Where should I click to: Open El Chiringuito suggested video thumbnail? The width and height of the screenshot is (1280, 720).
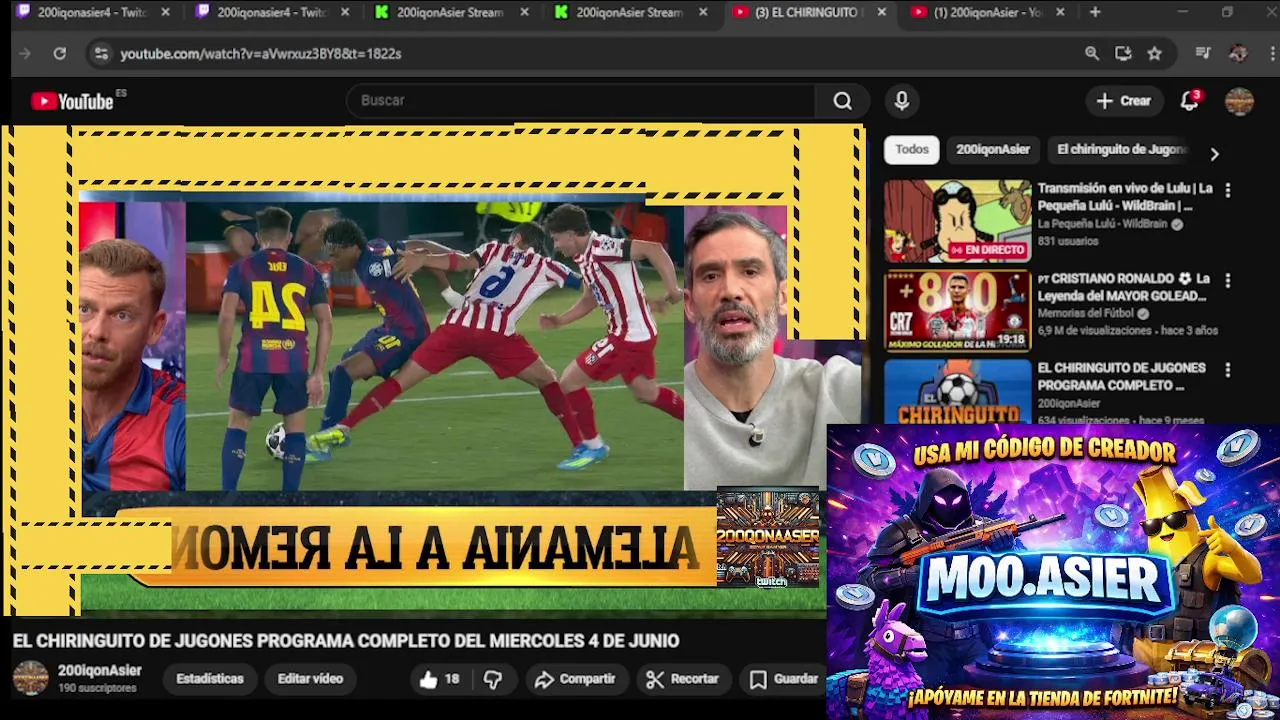click(957, 391)
